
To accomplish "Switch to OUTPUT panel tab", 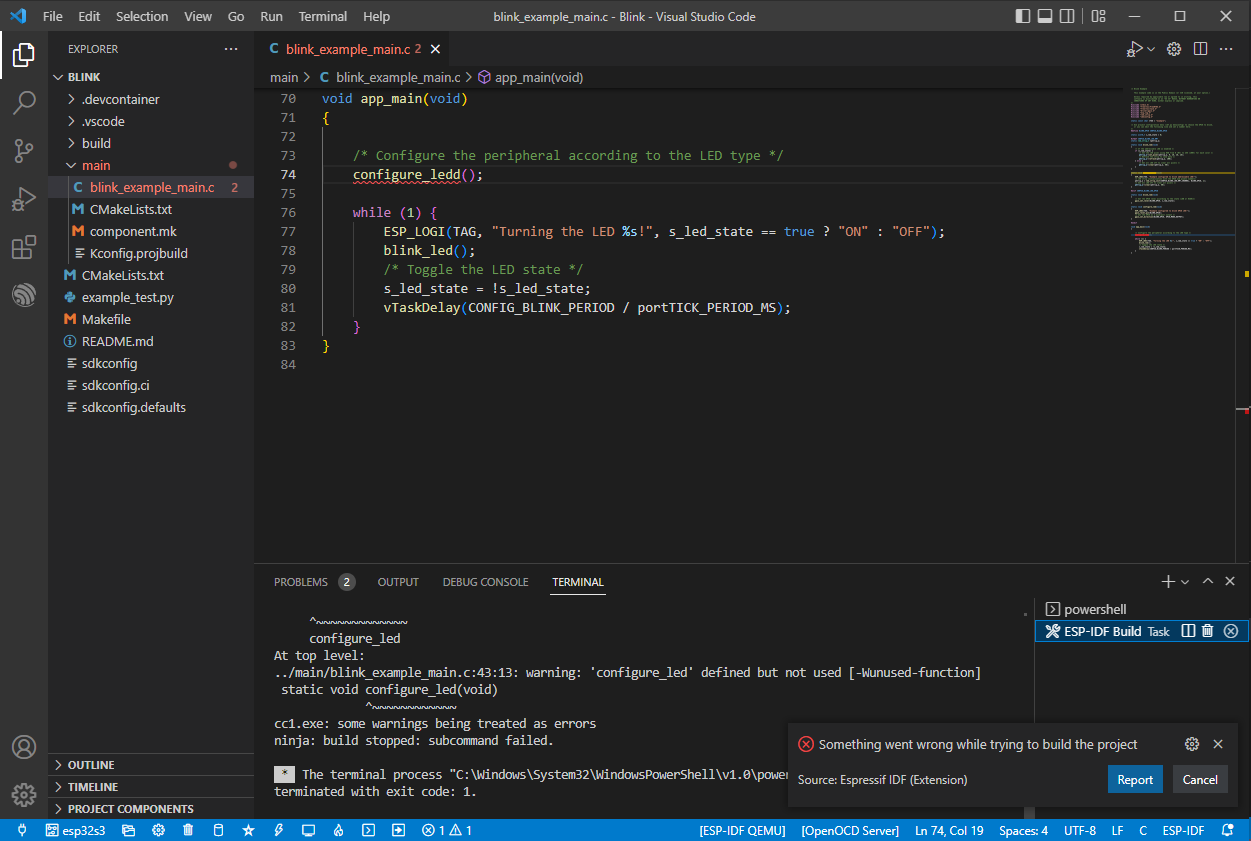I will click(398, 582).
